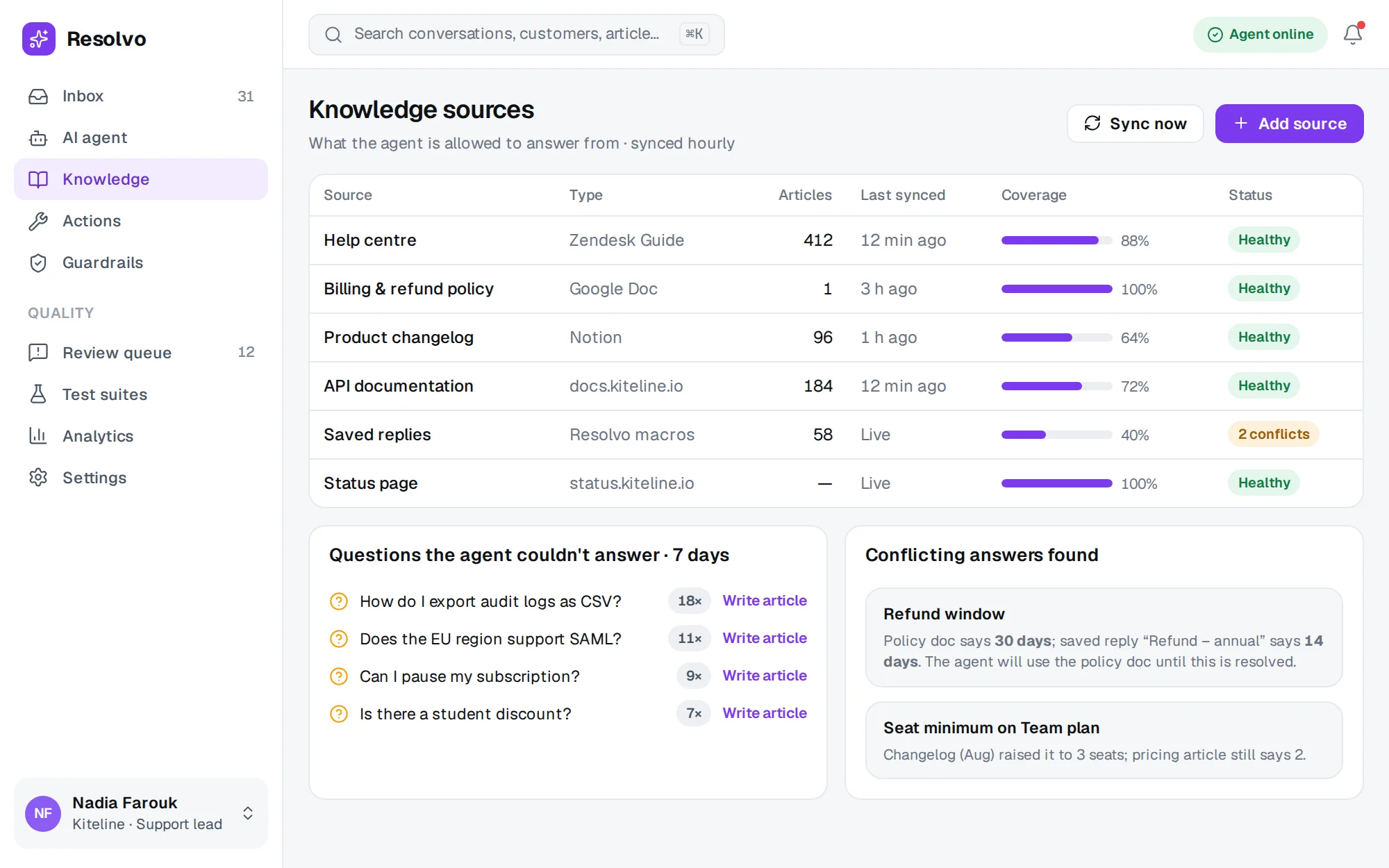Click the Saved replies coverage bar
The height and width of the screenshot is (868, 1389).
[x=1057, y=435]
